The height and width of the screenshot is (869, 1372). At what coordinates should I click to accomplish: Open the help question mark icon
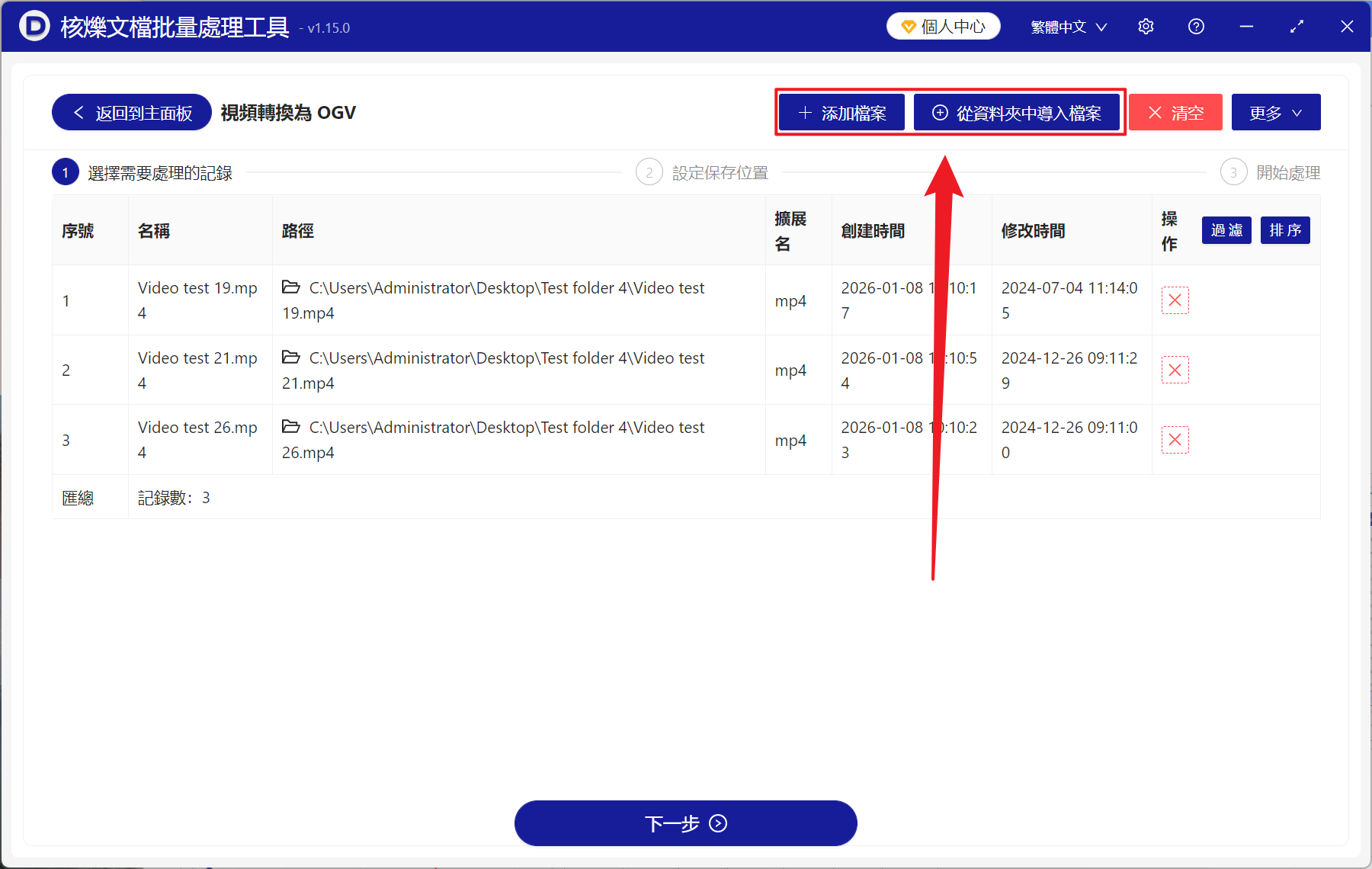click(x=1195, y=26)
